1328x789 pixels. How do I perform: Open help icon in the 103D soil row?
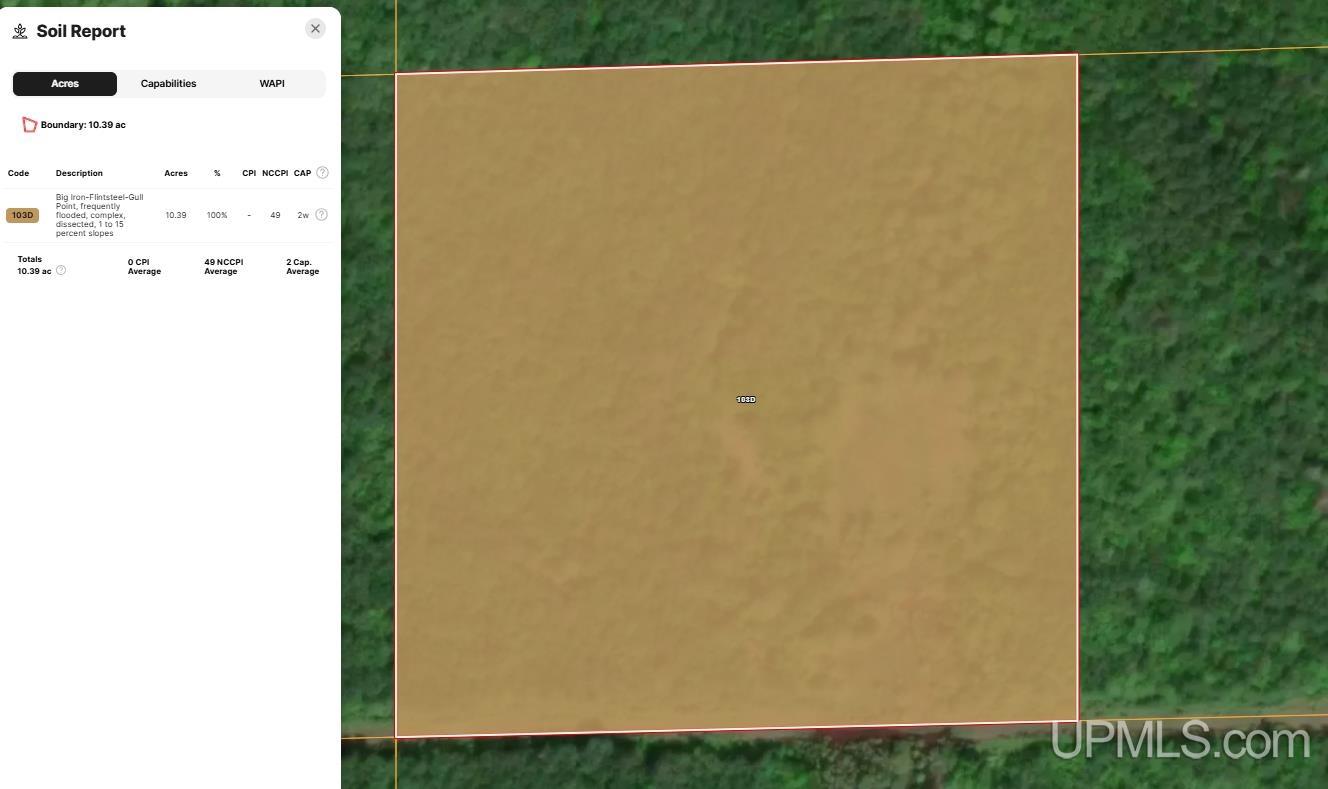coord(321,215)
